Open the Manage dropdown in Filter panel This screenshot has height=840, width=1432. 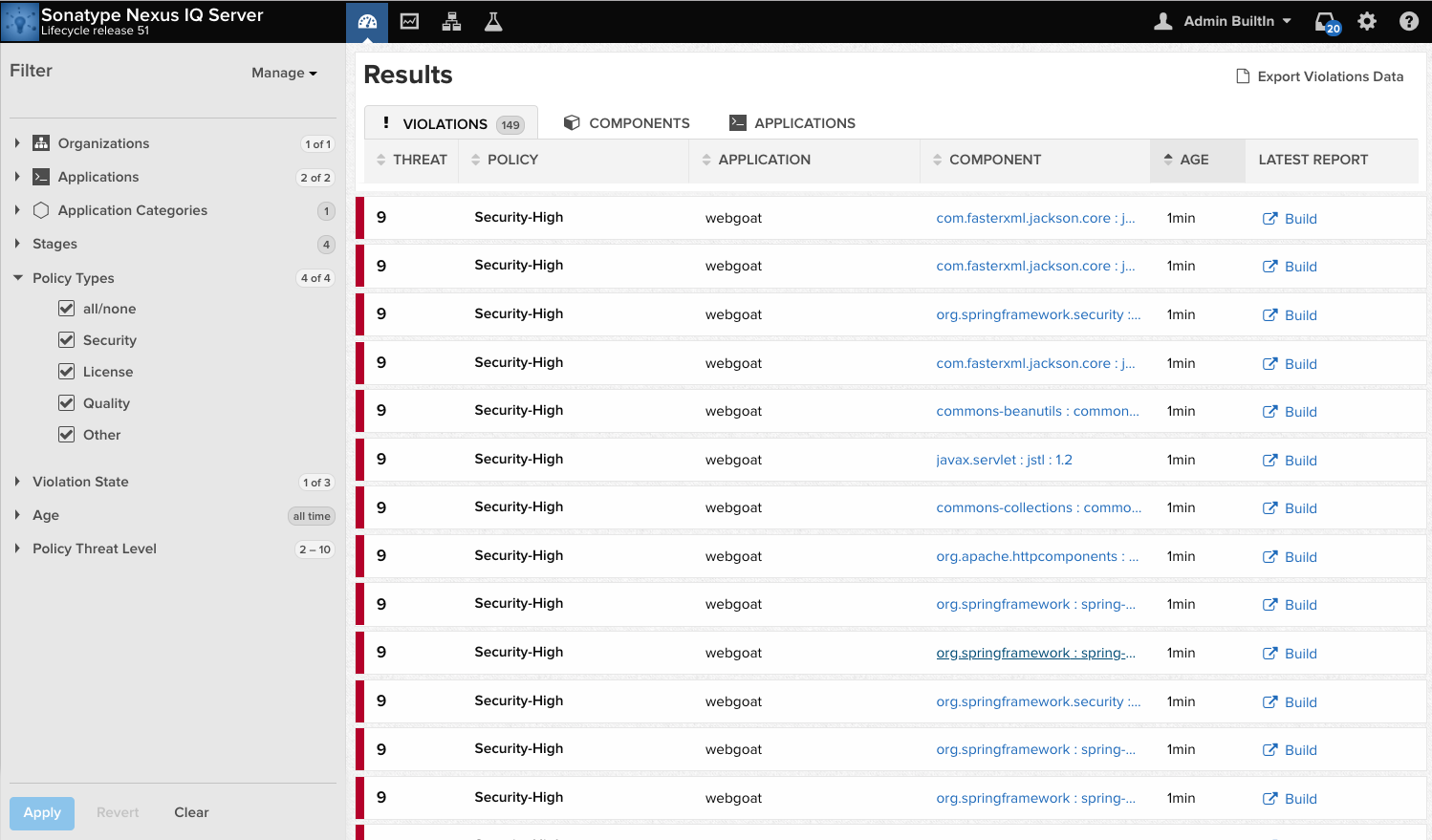click(x=284, y=72)
